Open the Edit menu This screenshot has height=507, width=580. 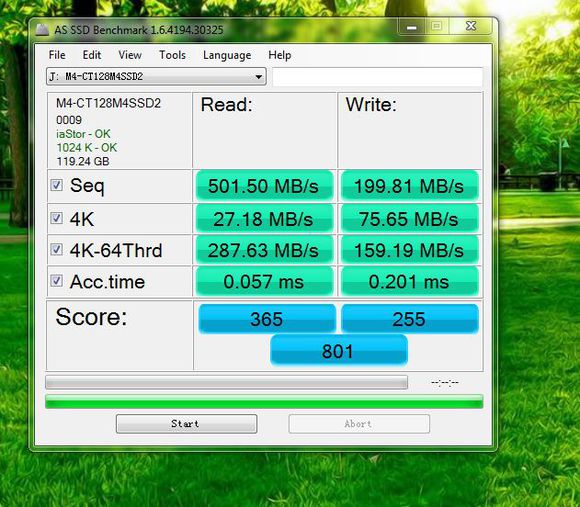(x=92, y=55)
